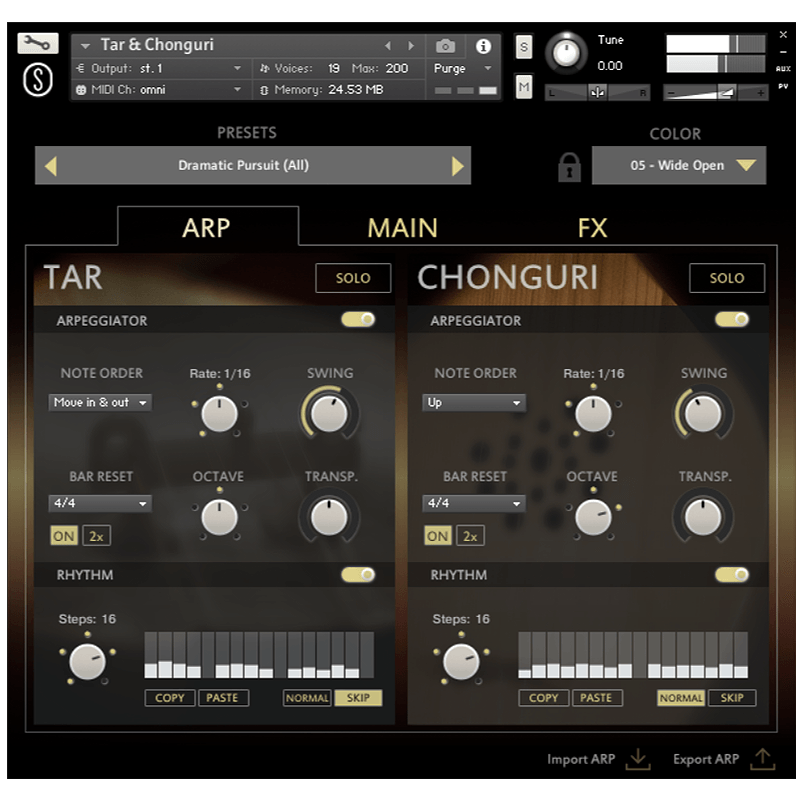The image size is (800, 800).
Task: Click the Chonguri Swing knob
Action: click(703, 414)
